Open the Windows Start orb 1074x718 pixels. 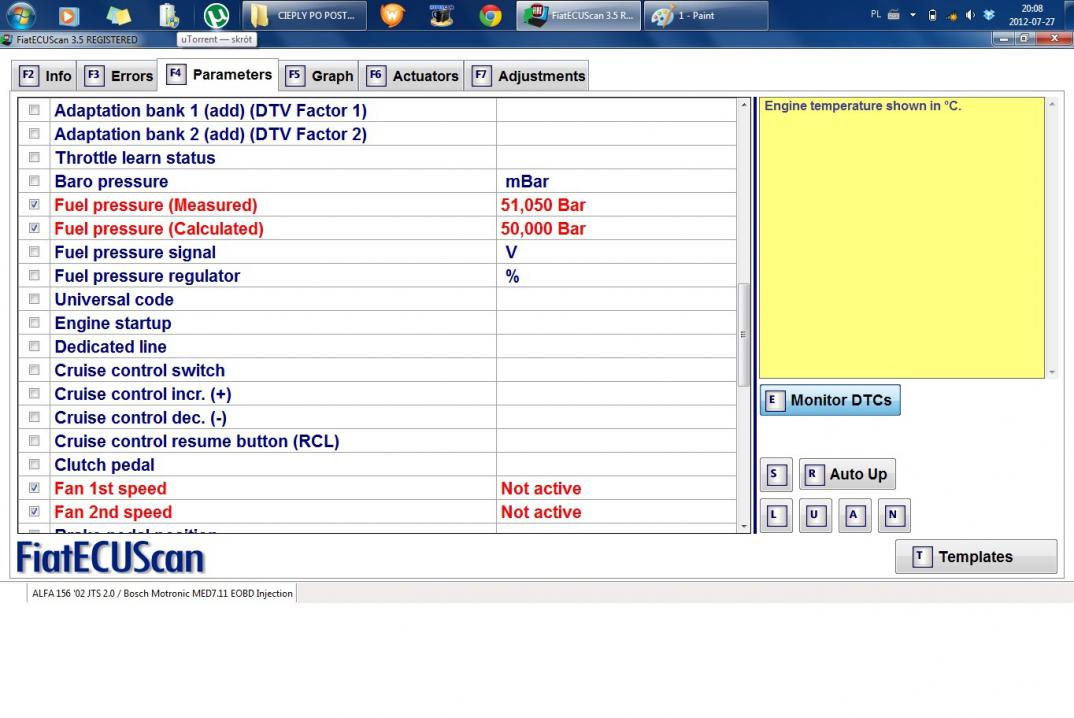pyautogui.click(x=21, y=14)
